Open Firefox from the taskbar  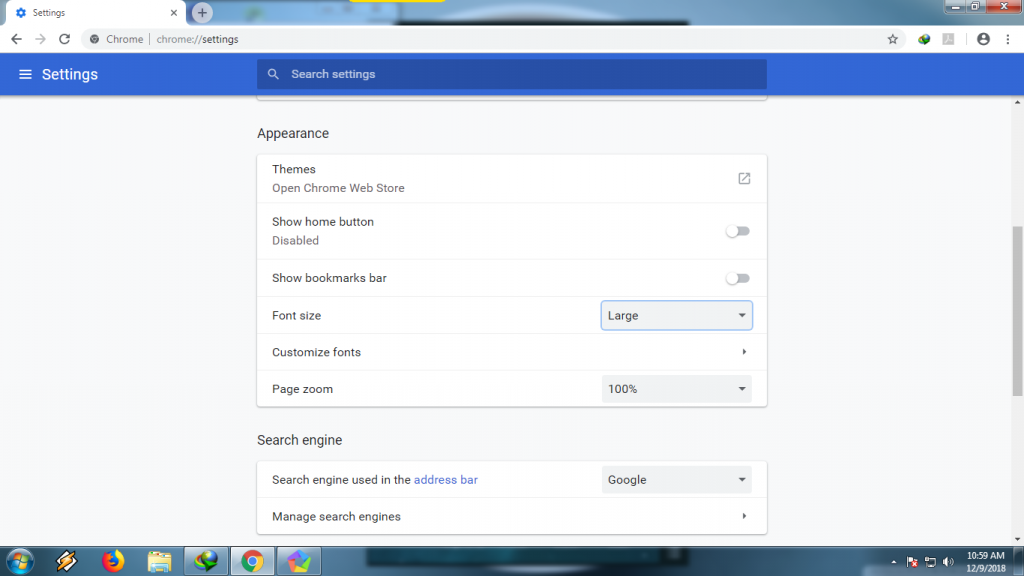(113, 562)
